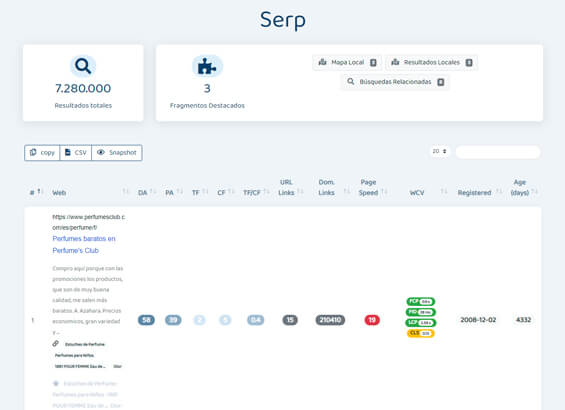Viewport: 565px width, 410px height.
Task: Copy the table with the copy button
Action: click(42, 153)
